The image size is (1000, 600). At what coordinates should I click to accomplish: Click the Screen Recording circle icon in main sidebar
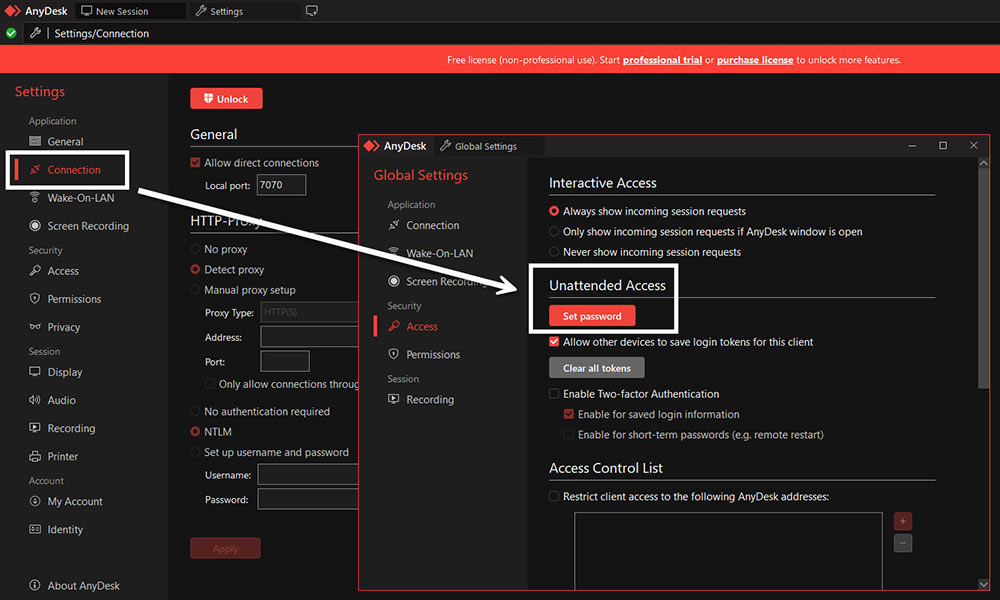35,225
